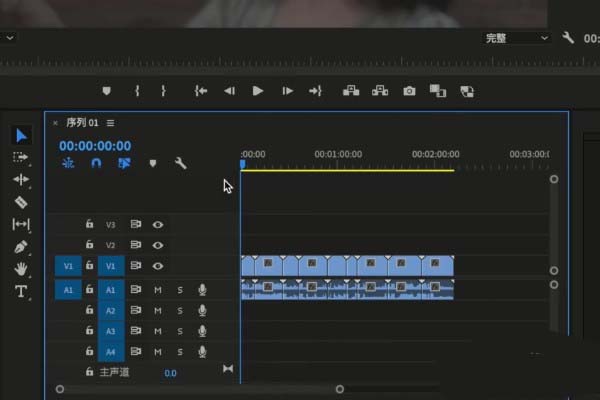Select the Pen tool

(x=21, y=246)
